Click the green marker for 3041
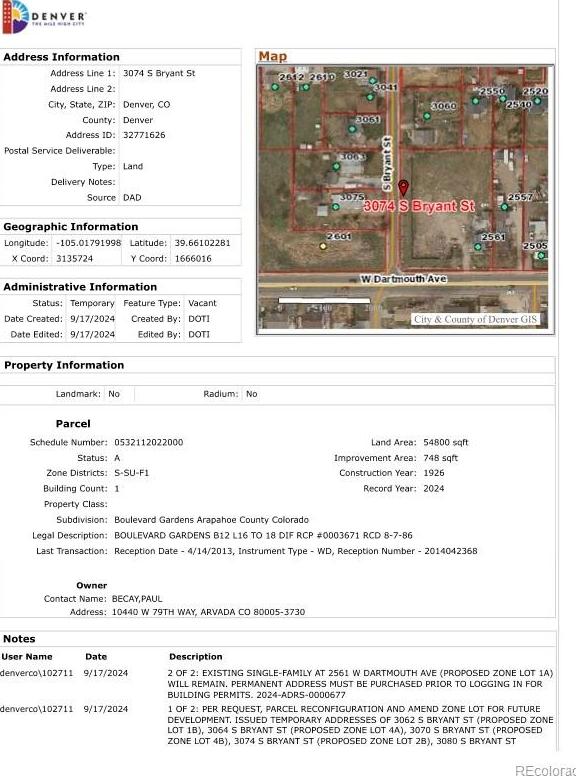 click(x=370, y=97)
